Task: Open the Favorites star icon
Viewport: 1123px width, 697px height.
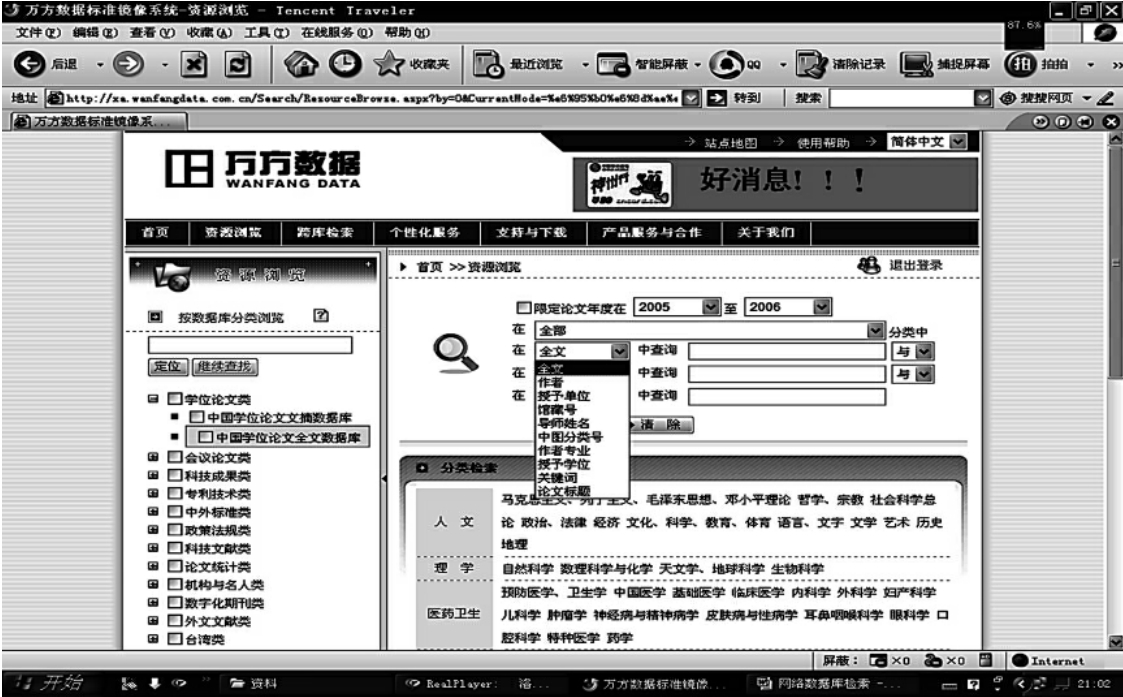Action: (389, 64)
